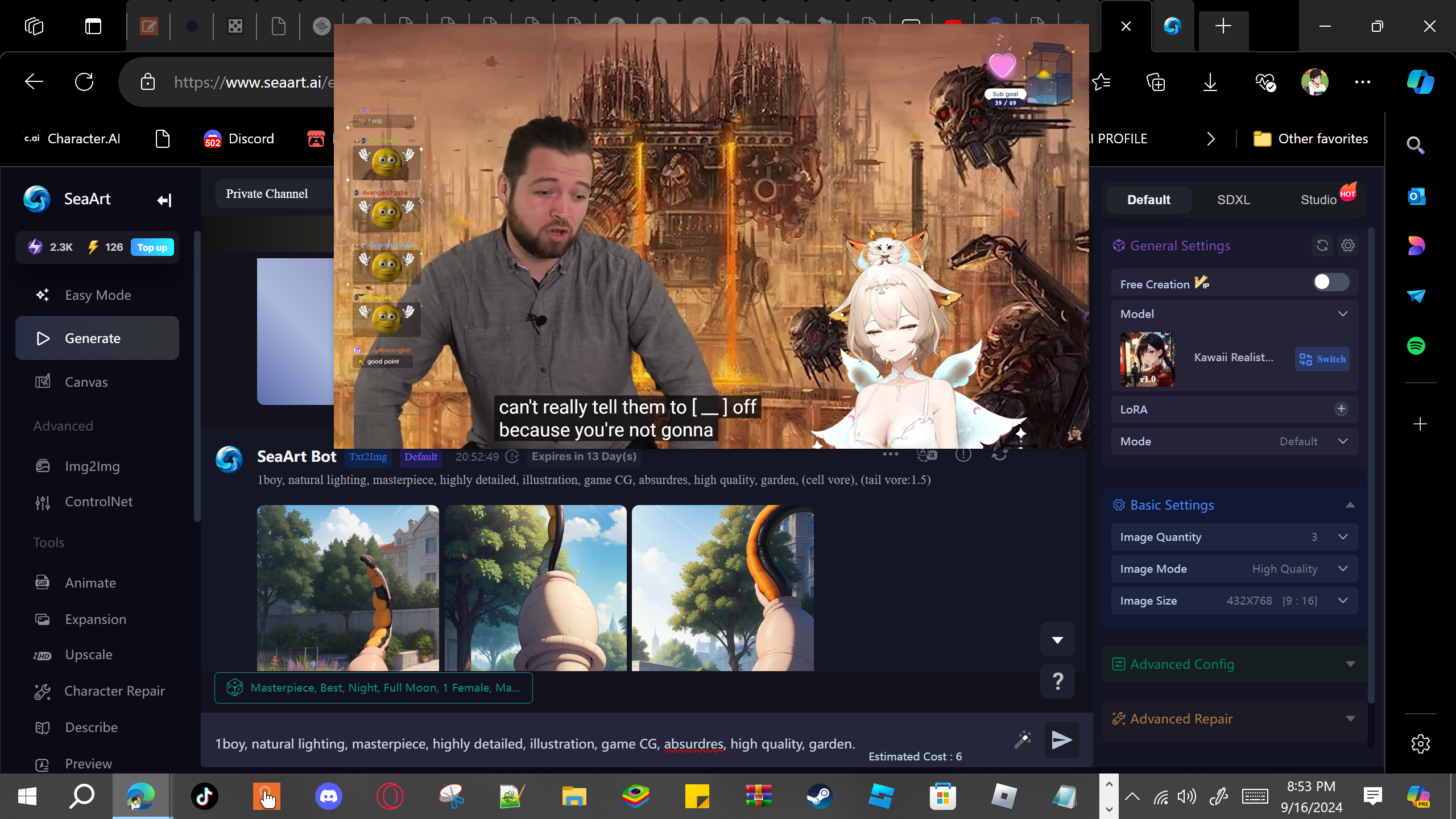1456x819 pixels.
Task: Expand the Advanced Config section
Action: pyautogui.click(x=1235, y=664)
